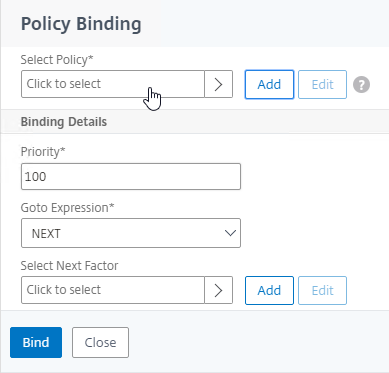
Task: Click the Select Policy* label
Action: point(57,60)
